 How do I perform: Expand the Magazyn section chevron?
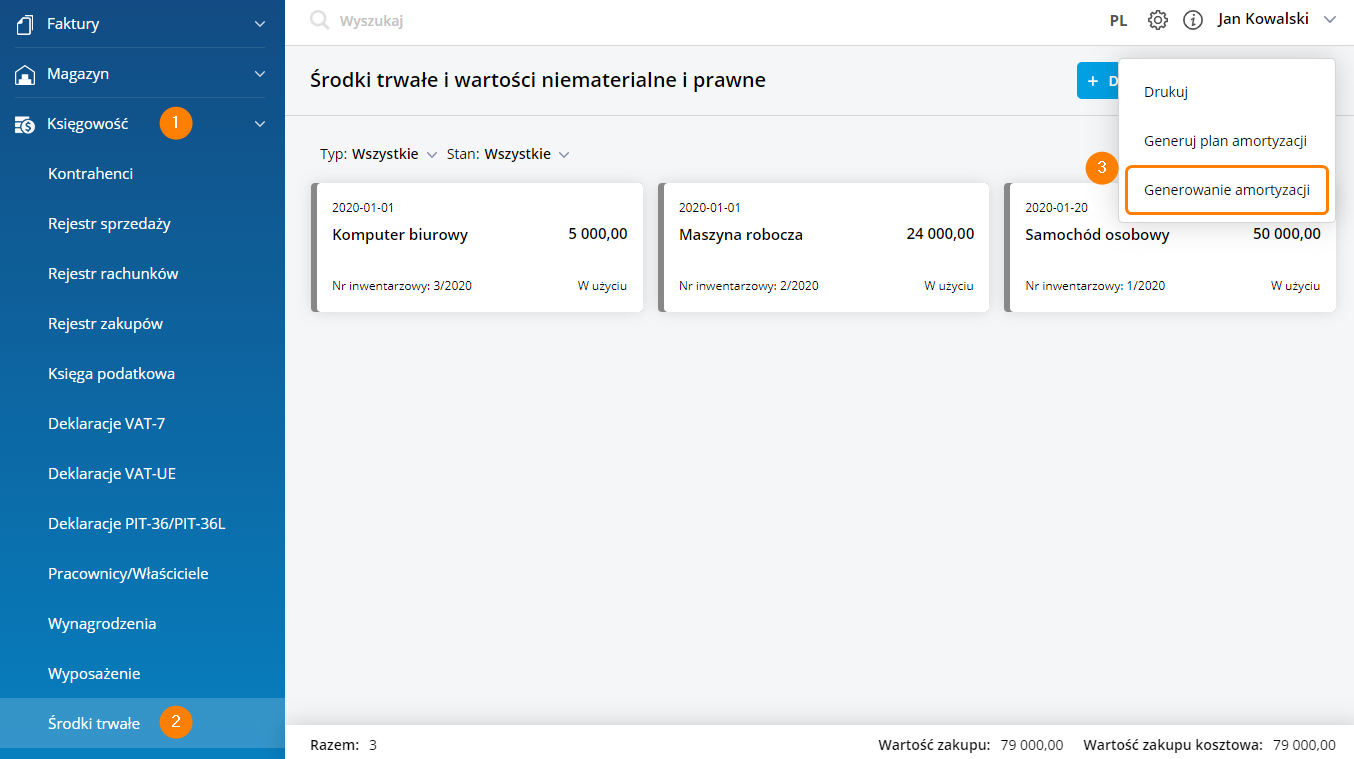[x=260, y=74]
